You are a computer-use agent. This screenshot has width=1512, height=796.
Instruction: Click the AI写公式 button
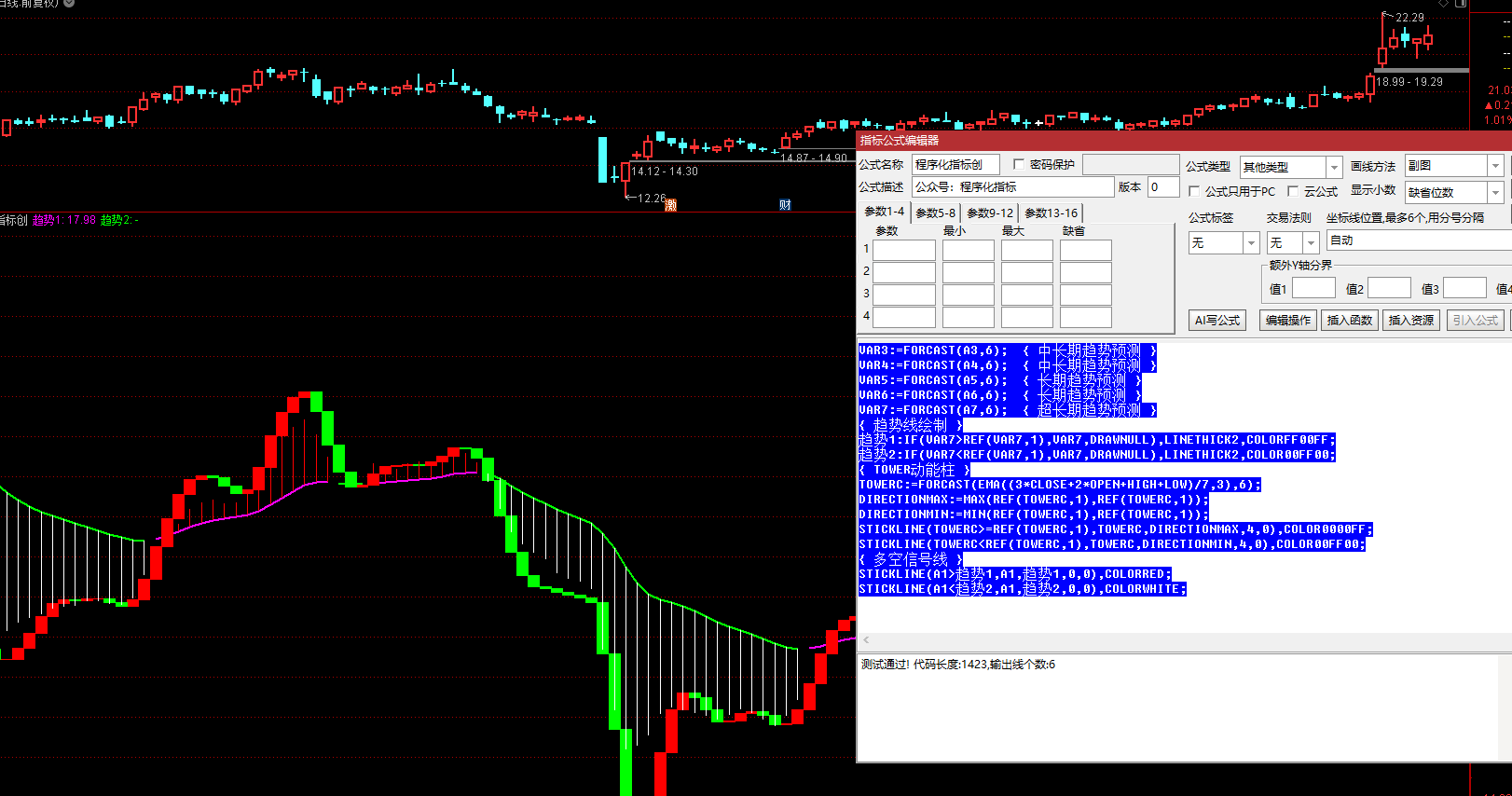1217,320
